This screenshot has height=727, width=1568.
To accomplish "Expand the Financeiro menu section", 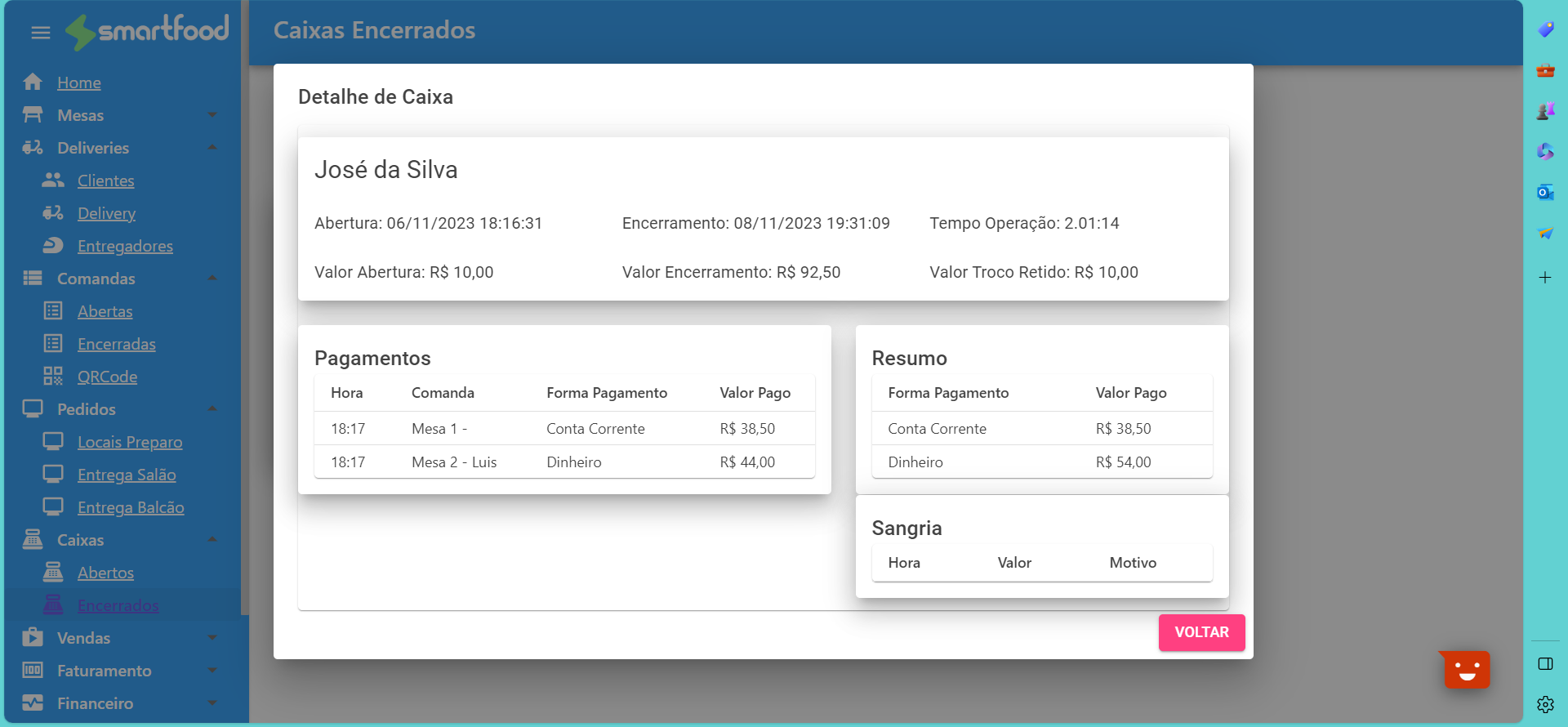I will pos(212,703).
